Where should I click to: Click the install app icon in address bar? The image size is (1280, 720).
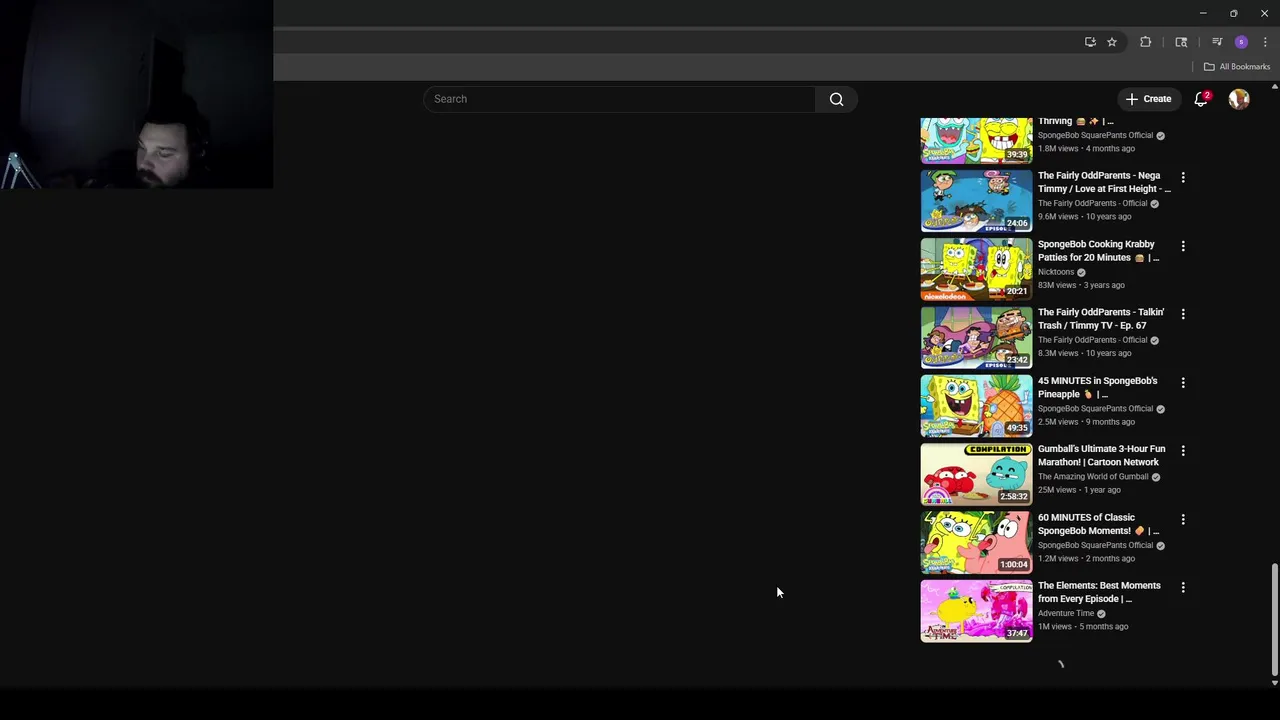coord(1090,42)
